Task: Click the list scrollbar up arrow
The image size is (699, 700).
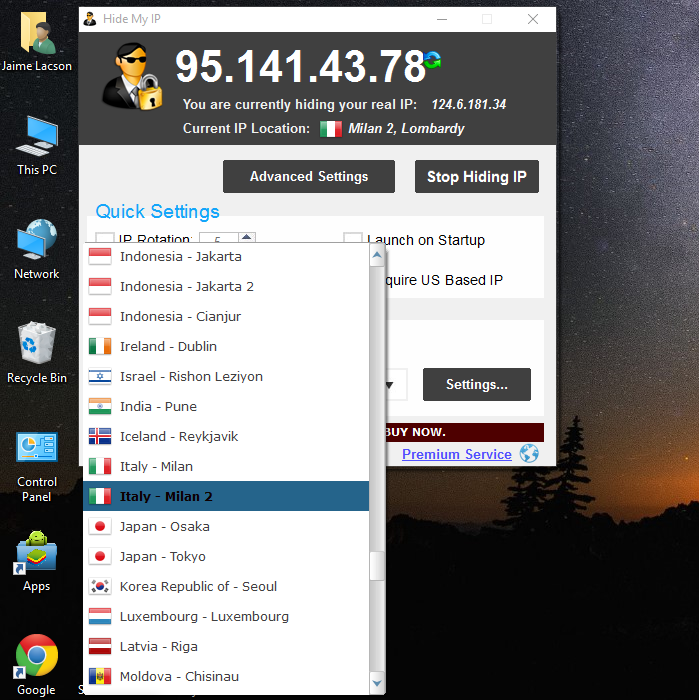Action: click(377, 255)
